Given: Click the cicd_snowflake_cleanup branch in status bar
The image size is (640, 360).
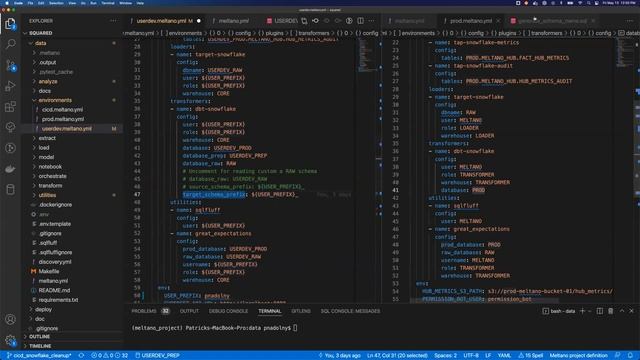Looking at the screenshot, I should [40, 356].
